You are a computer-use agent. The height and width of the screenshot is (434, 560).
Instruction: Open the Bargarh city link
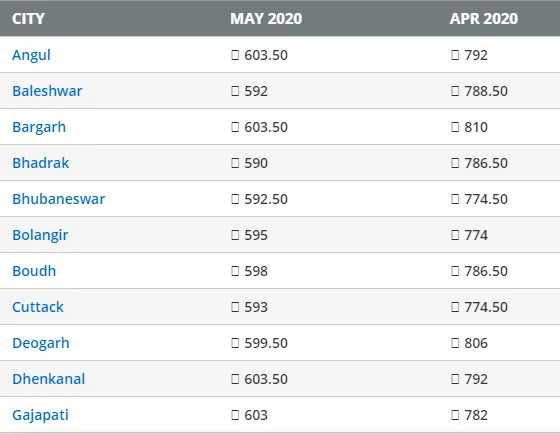39,128
